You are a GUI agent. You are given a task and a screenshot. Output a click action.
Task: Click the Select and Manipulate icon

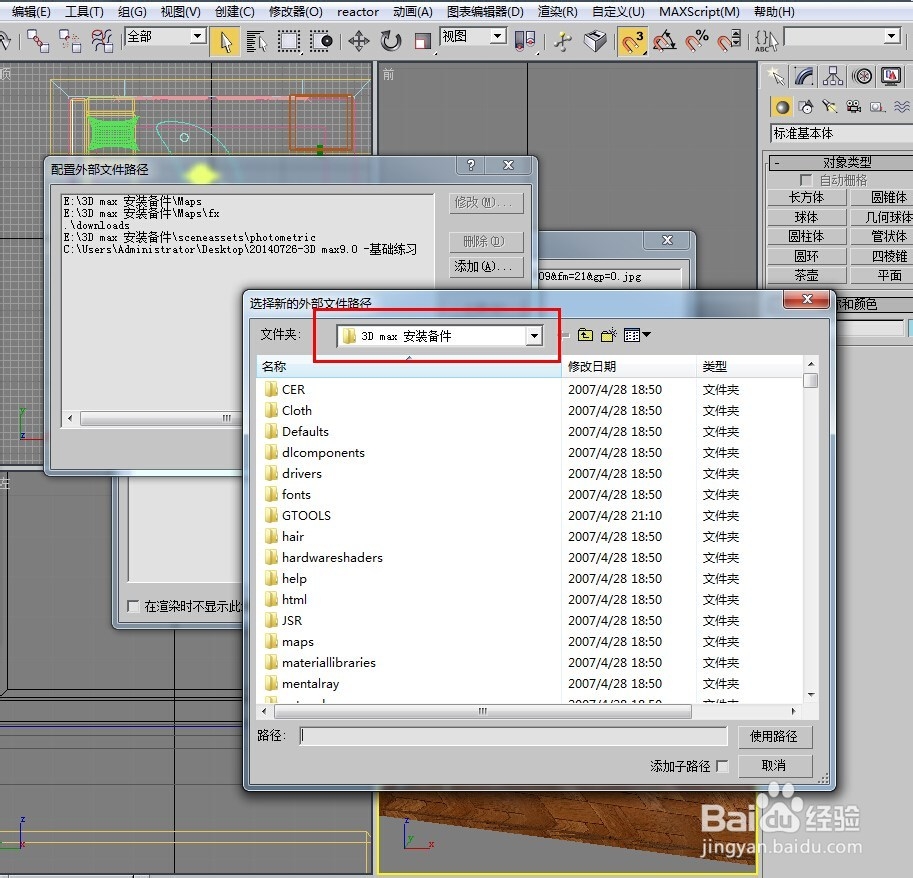(562, 41)
